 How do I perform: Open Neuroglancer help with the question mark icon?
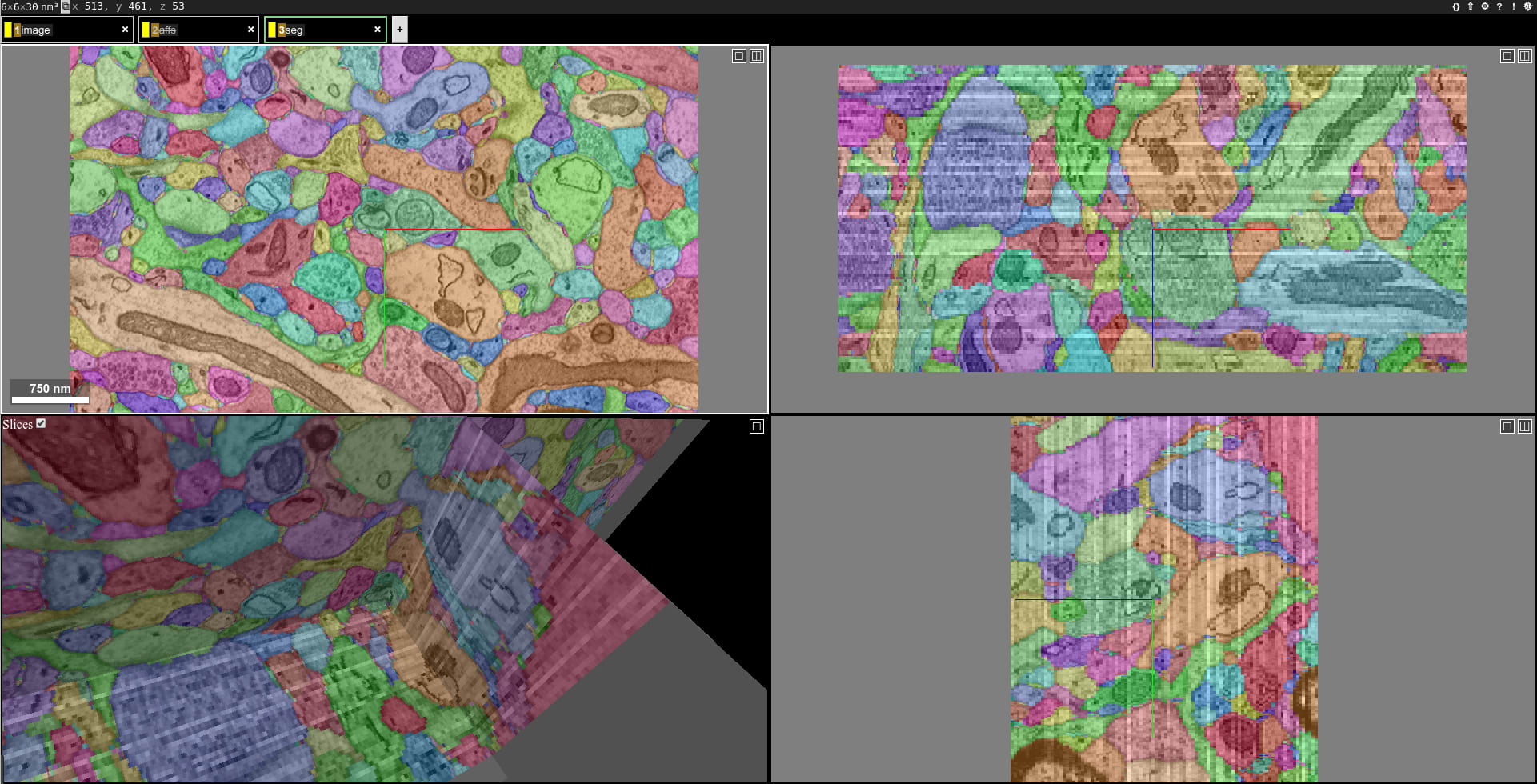1501,6
